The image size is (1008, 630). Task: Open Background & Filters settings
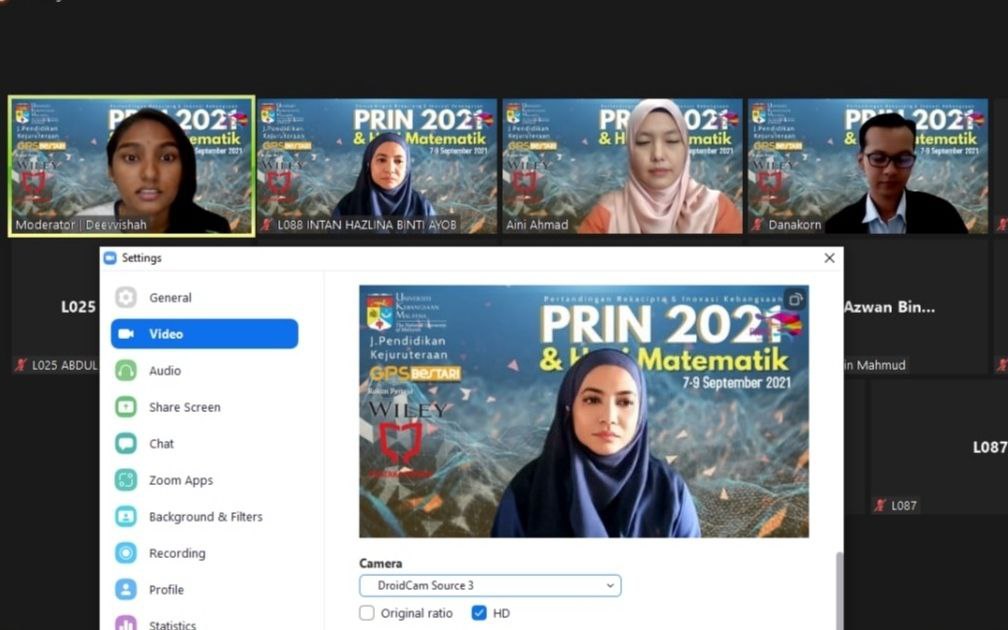point(204,516)
